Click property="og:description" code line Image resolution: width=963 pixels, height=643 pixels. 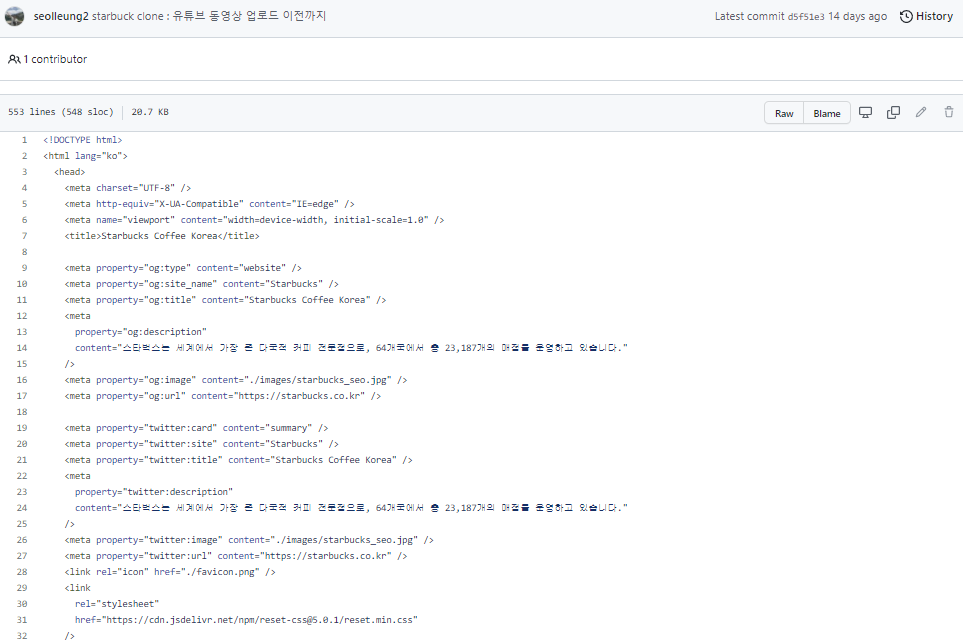click(x=141, y=332)
